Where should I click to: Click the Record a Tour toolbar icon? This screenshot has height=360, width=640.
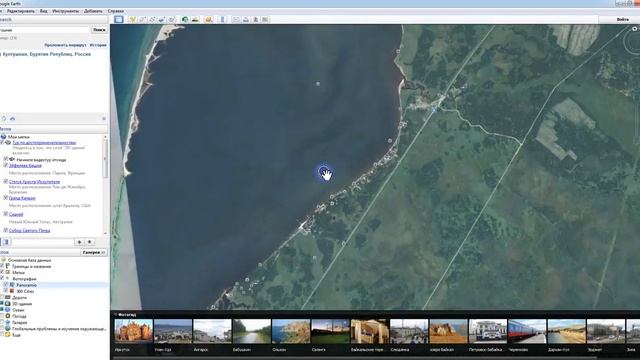tap(171, 19)
